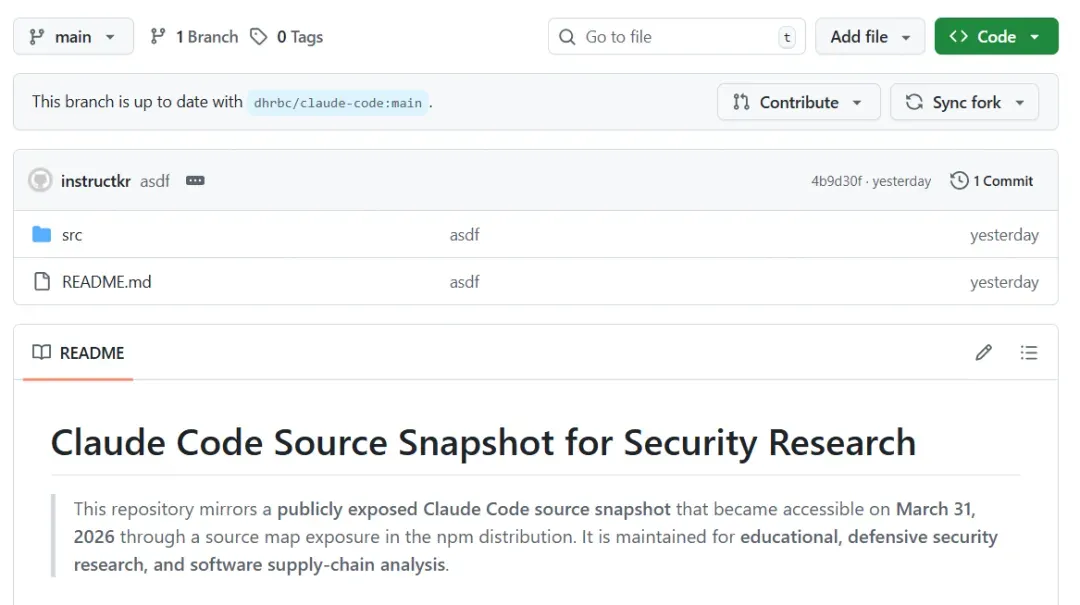Viewport: 1080px width, 605px height.
Task: Select the README tab
Action: 78,353
